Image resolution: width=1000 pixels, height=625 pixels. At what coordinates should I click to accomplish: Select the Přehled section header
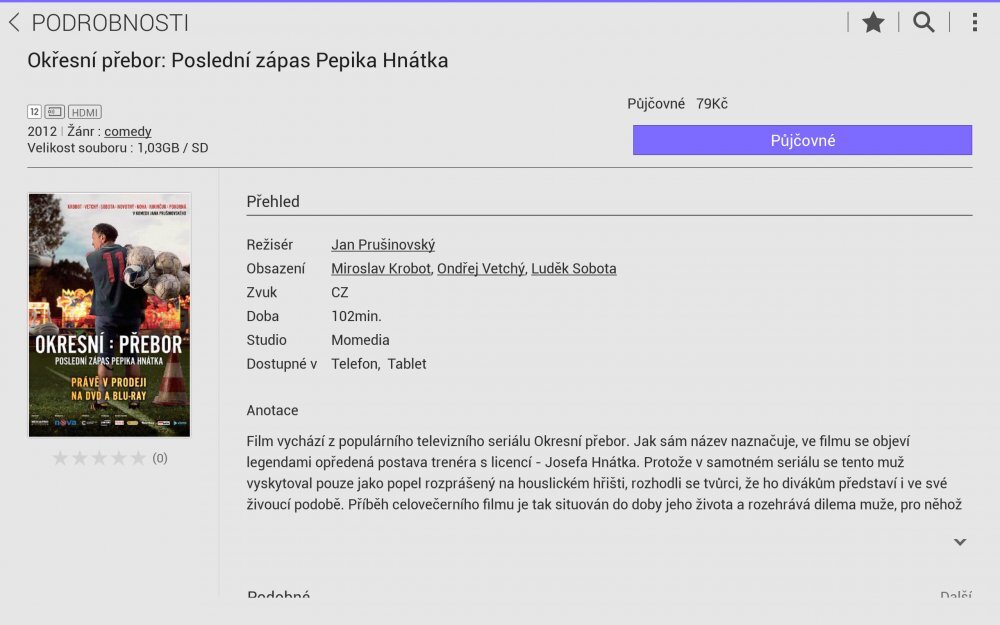(273, 201)
